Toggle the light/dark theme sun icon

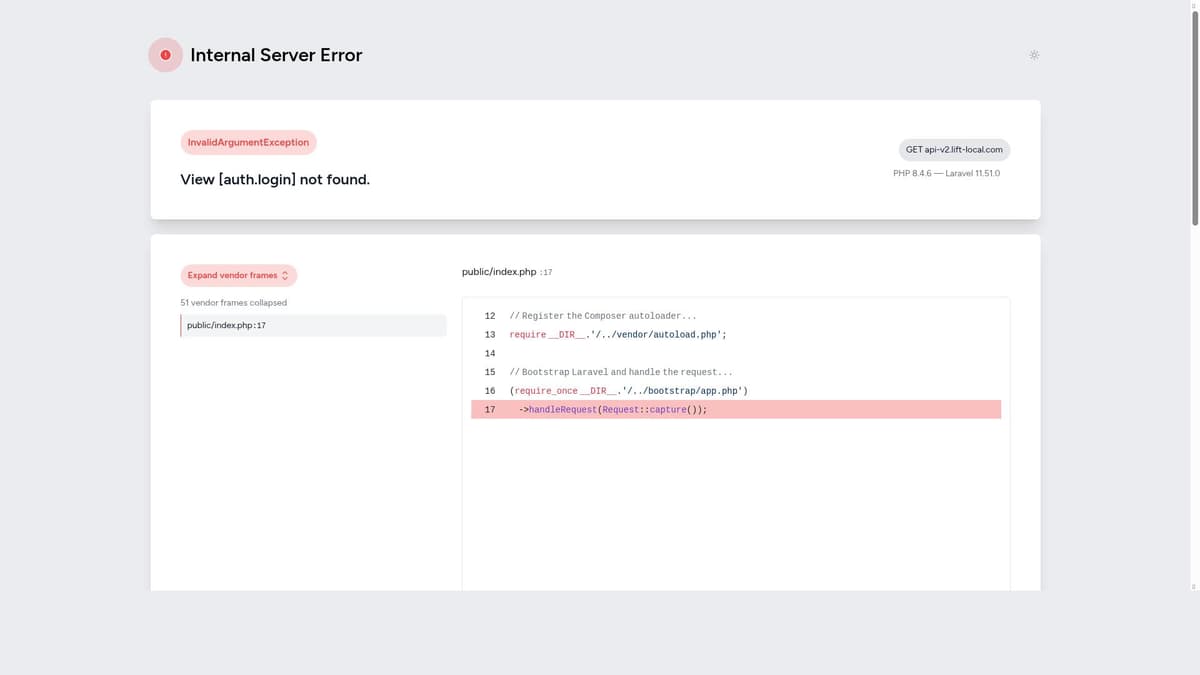coord(1034,54)
